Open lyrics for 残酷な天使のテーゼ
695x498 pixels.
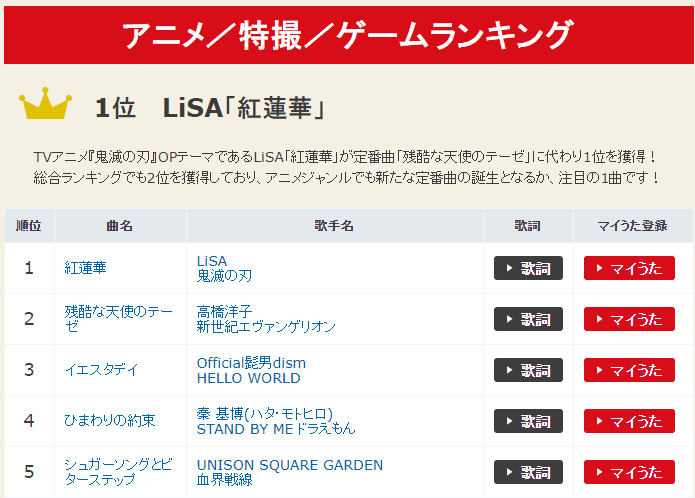point(528,319)
